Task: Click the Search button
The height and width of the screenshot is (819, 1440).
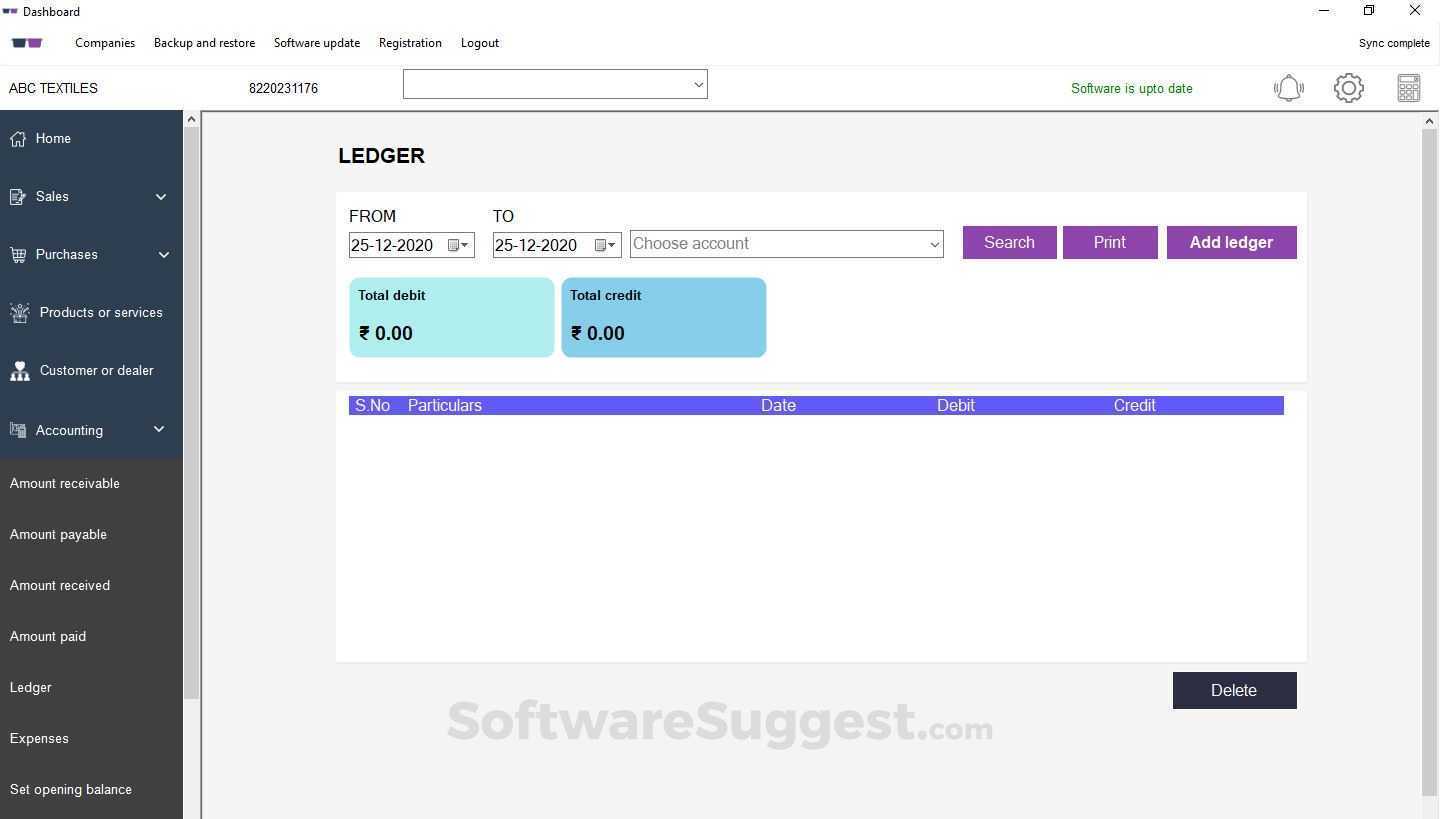Action: pos(1009,242)
